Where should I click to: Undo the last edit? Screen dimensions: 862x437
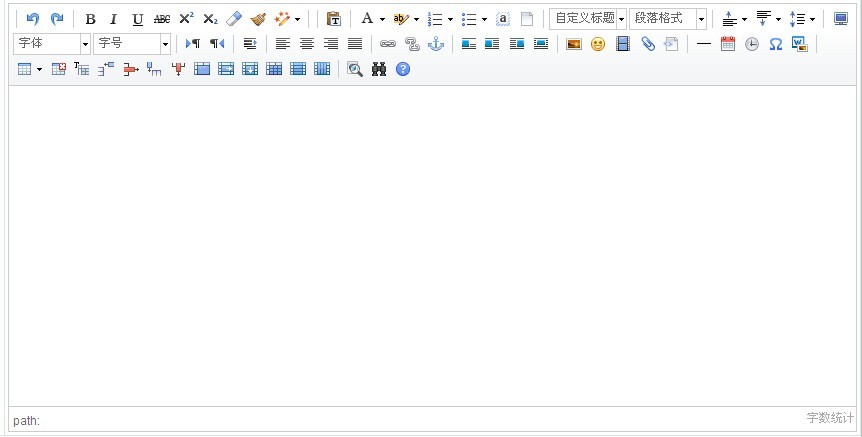tap(32, 19)
